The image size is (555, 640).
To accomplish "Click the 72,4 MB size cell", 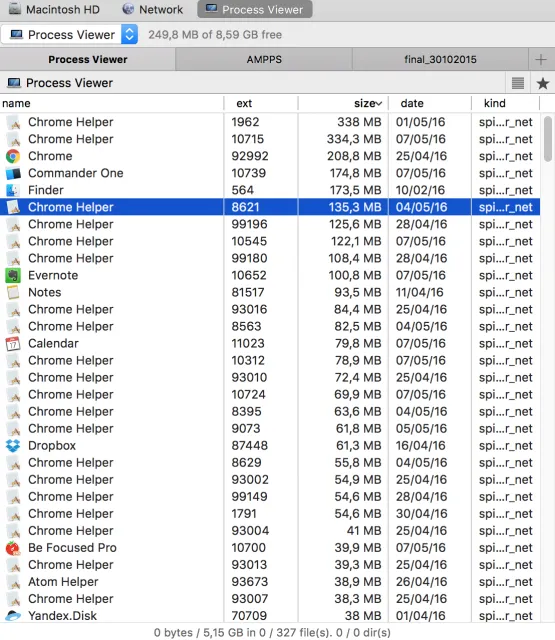I will (x=358, y=378).
